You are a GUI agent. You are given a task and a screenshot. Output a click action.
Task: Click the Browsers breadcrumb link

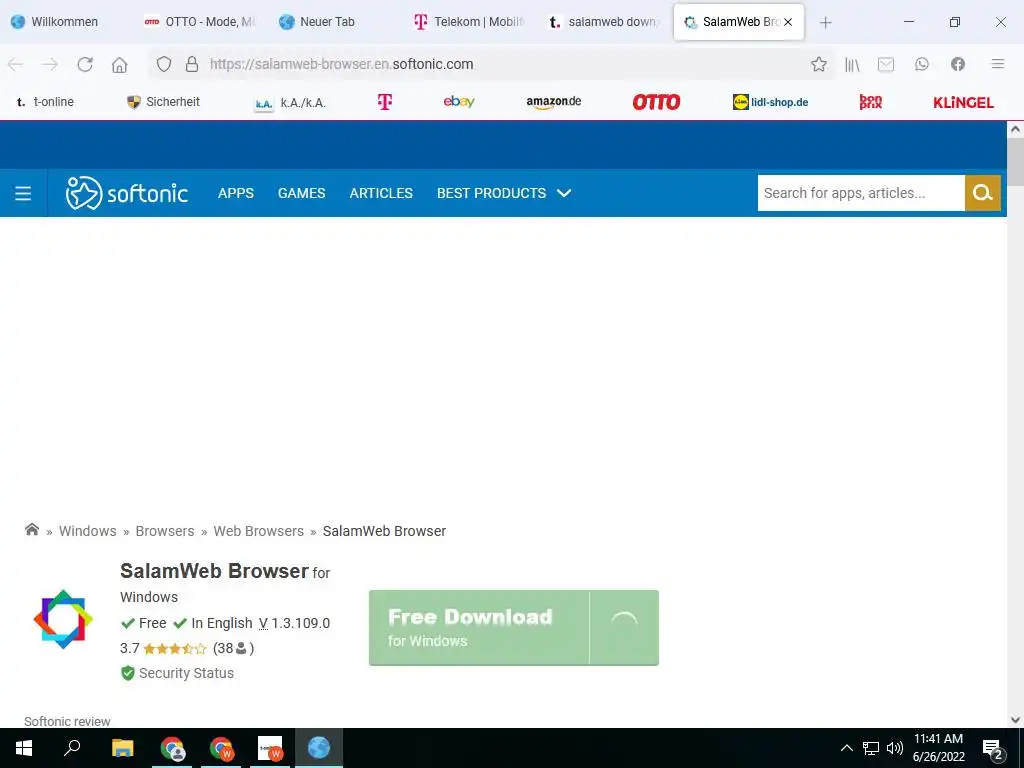pyautogui.click(x=165, y=531)
